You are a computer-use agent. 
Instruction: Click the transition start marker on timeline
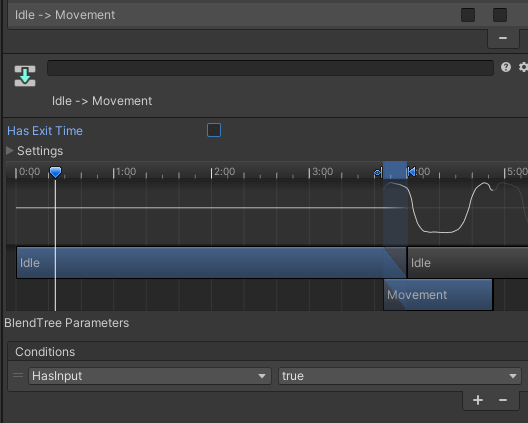(x=378, y=173)
